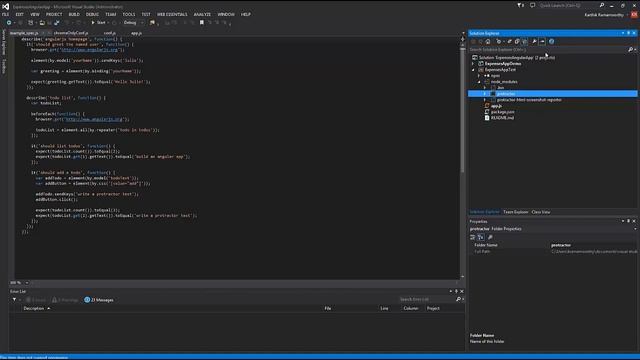Toggle Messages filter in Error List

(99, 300)
